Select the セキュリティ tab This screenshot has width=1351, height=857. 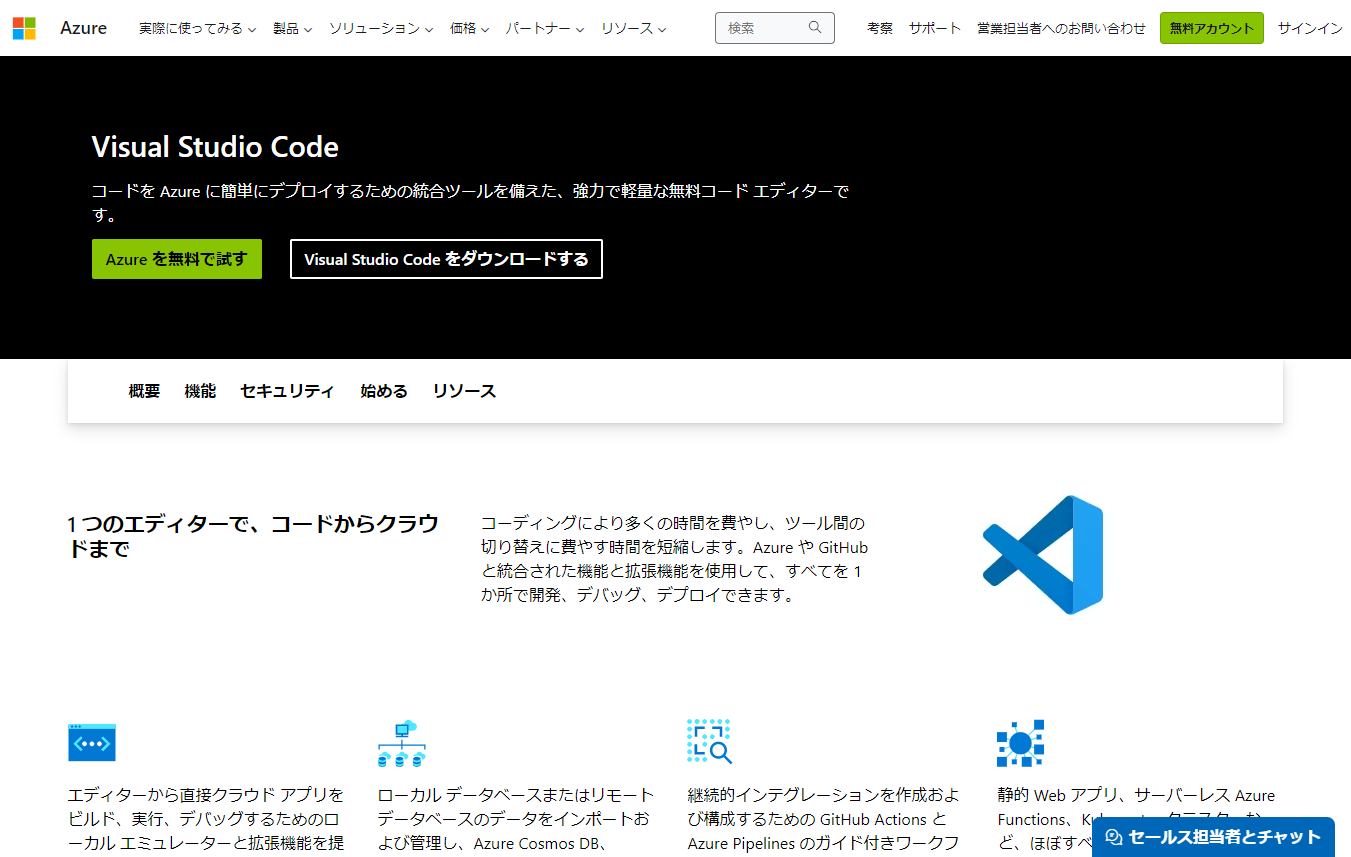click(287, 391)
